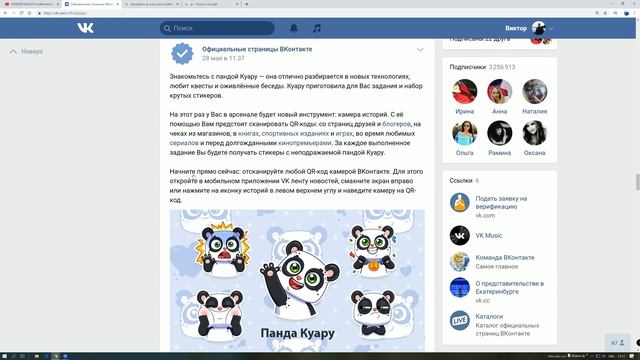Screen dimensions: 640x360
Task: Open the post date 28 мая в 11:37
Action: (x=223, y=58)
